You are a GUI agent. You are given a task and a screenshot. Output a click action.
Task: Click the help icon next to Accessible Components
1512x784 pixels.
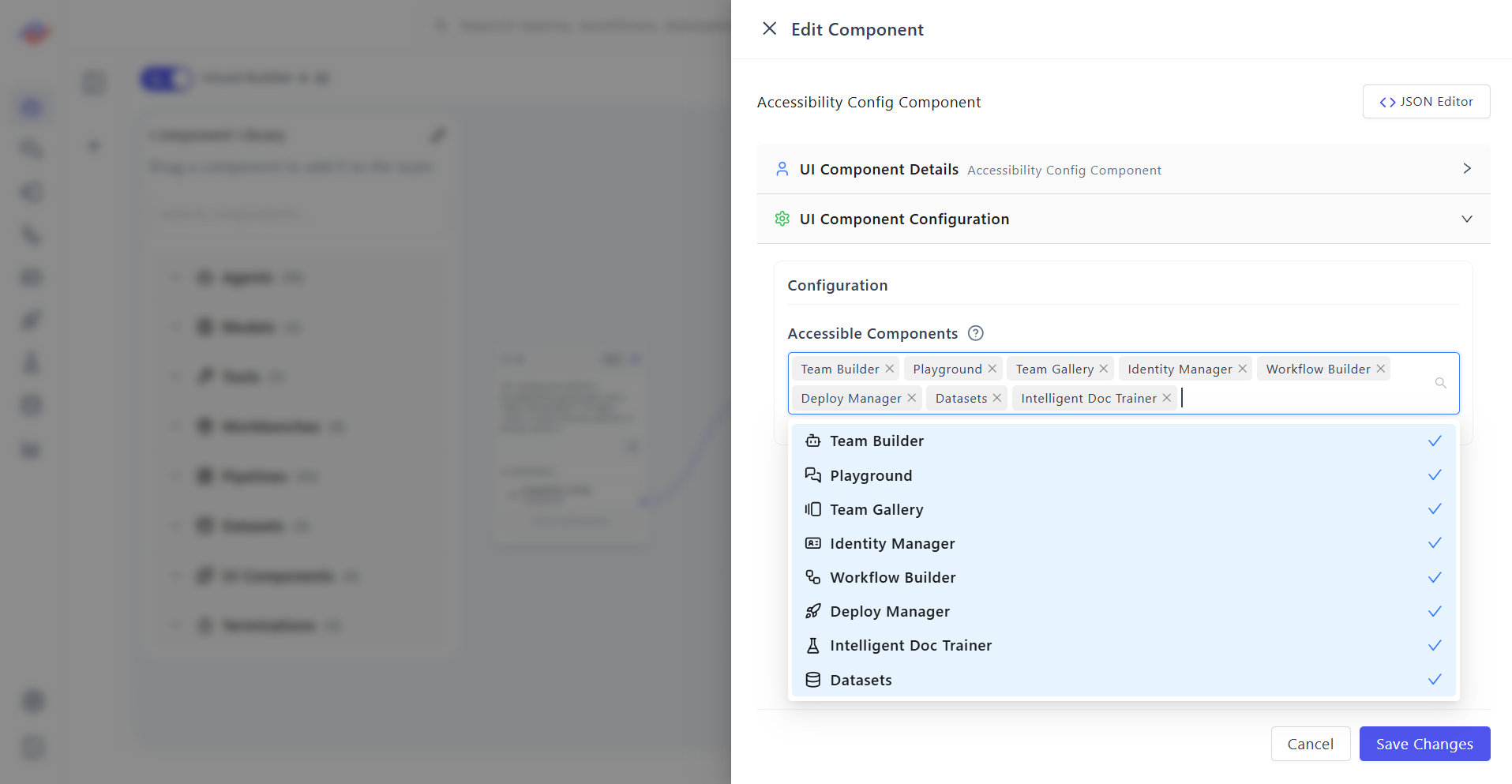975,333
